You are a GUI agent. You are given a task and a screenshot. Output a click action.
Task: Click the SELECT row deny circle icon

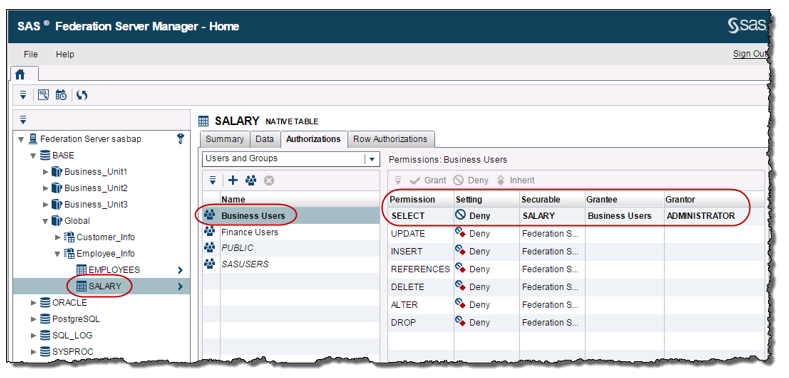point(460,215)
